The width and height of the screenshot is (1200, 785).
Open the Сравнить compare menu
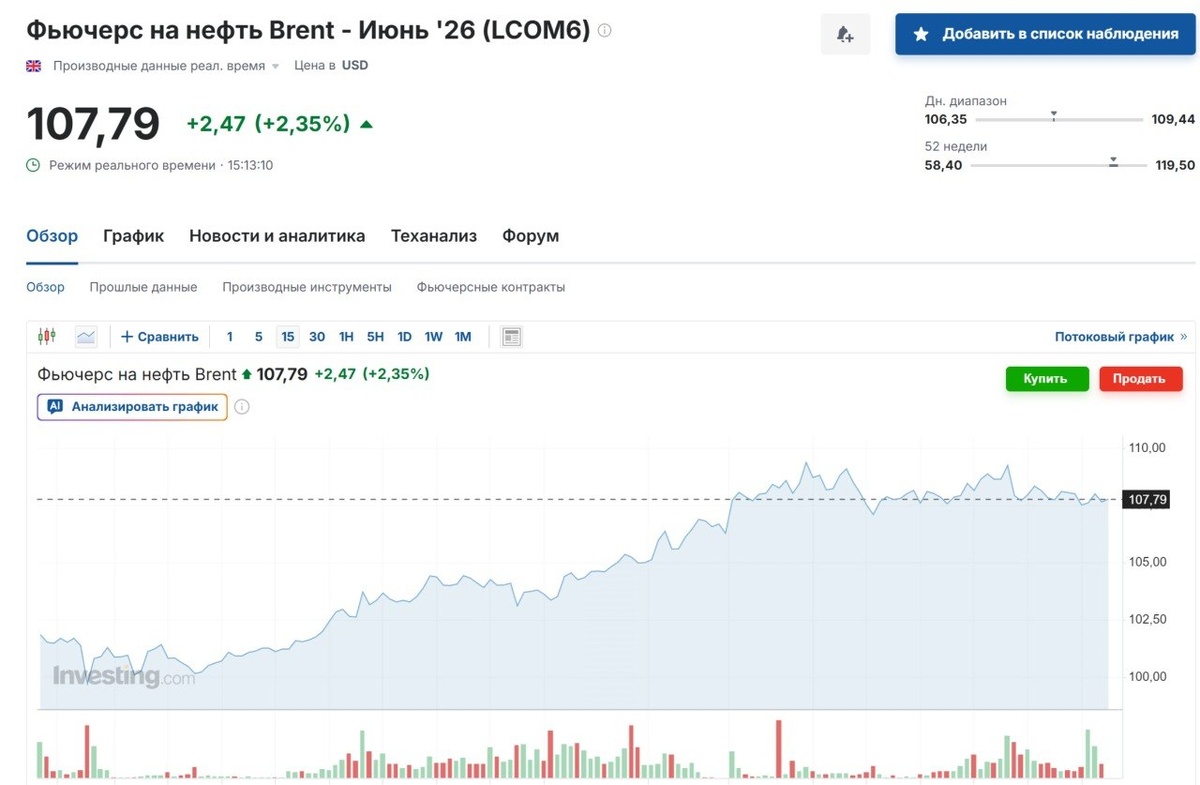click(160, 337)
